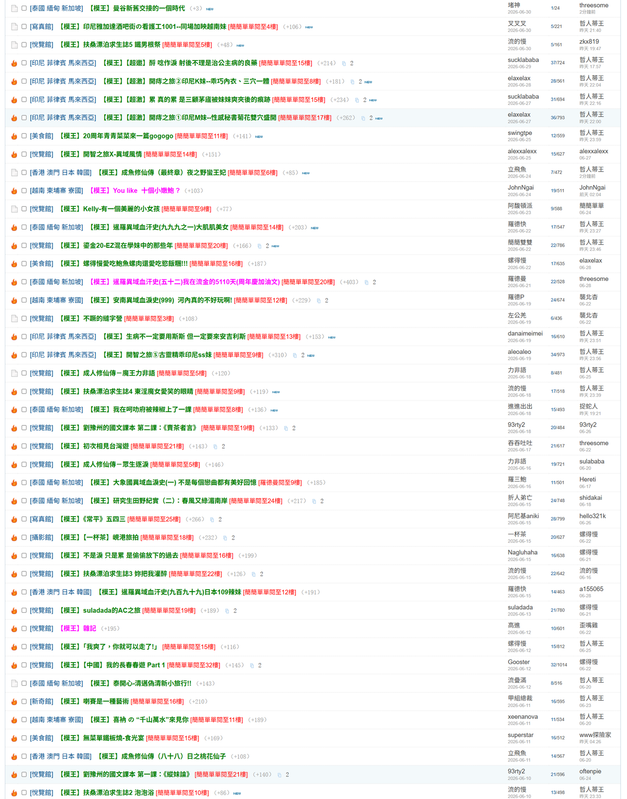Open the pink You like 十個小嫩鮑 thread
Image resolution: width=627 pixels, height=799 pixels.
(x=135, y=191)
